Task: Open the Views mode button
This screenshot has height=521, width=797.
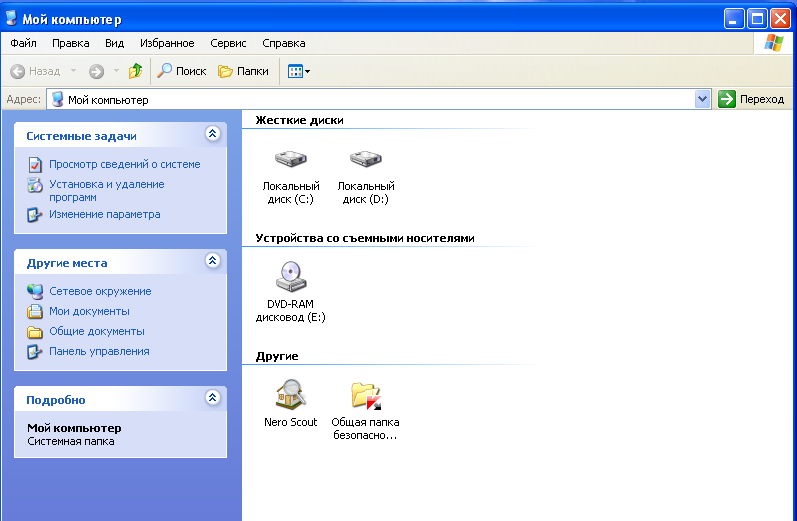Action: click(298, 71)
